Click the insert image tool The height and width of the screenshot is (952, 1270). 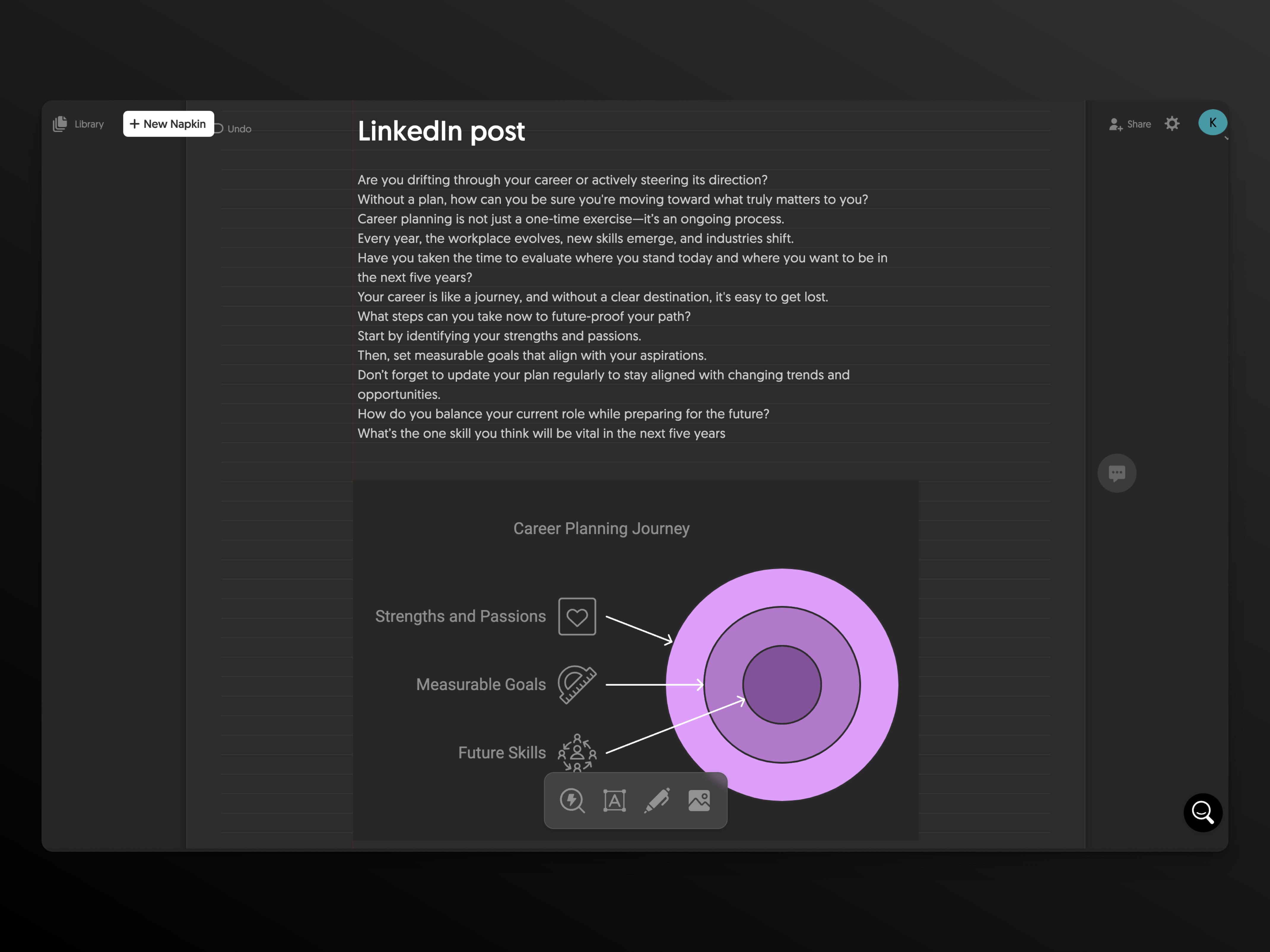coord(699,800)
